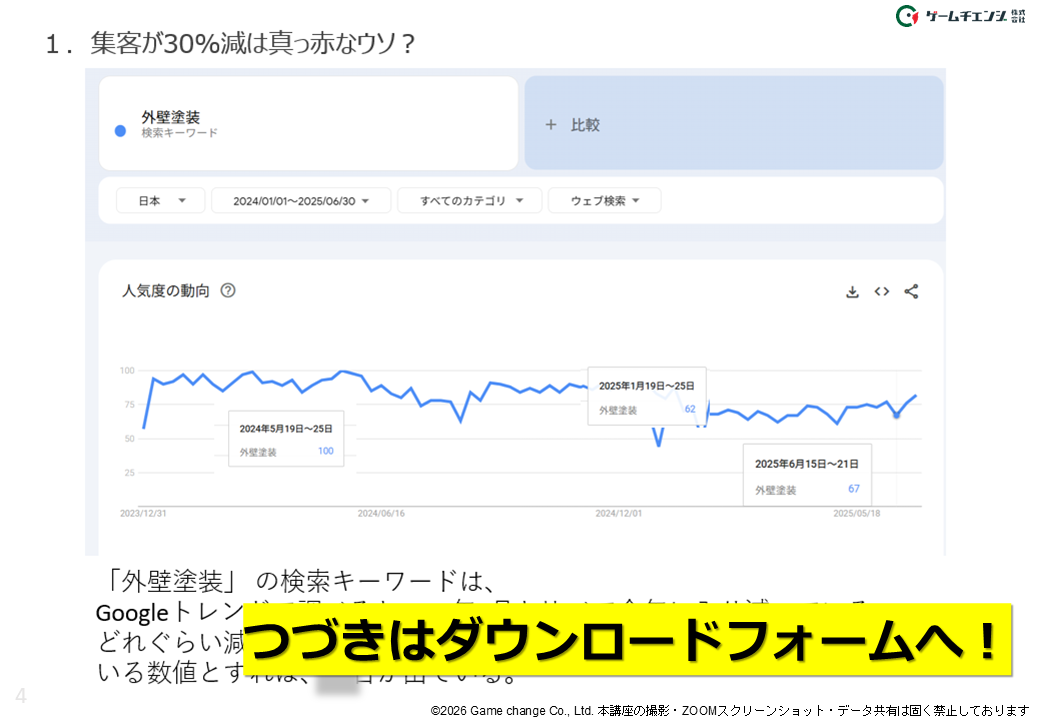
Task: Click the 2025年6月15日〜21日 tooltip
Action: [x=807, y=475]
